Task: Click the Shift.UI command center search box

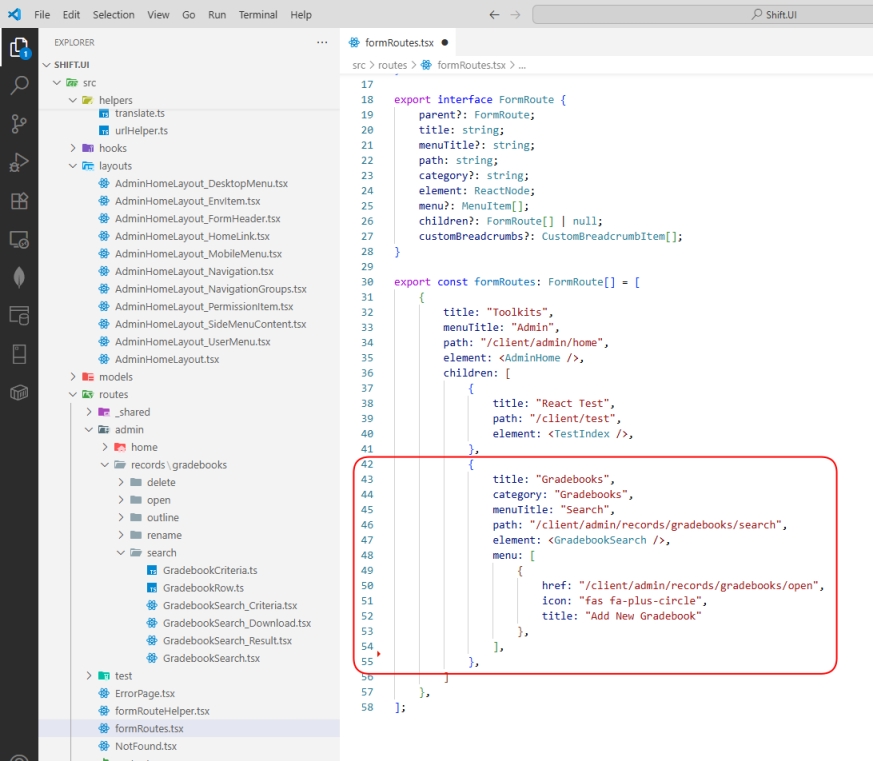Action: click(x=703, y=14)
